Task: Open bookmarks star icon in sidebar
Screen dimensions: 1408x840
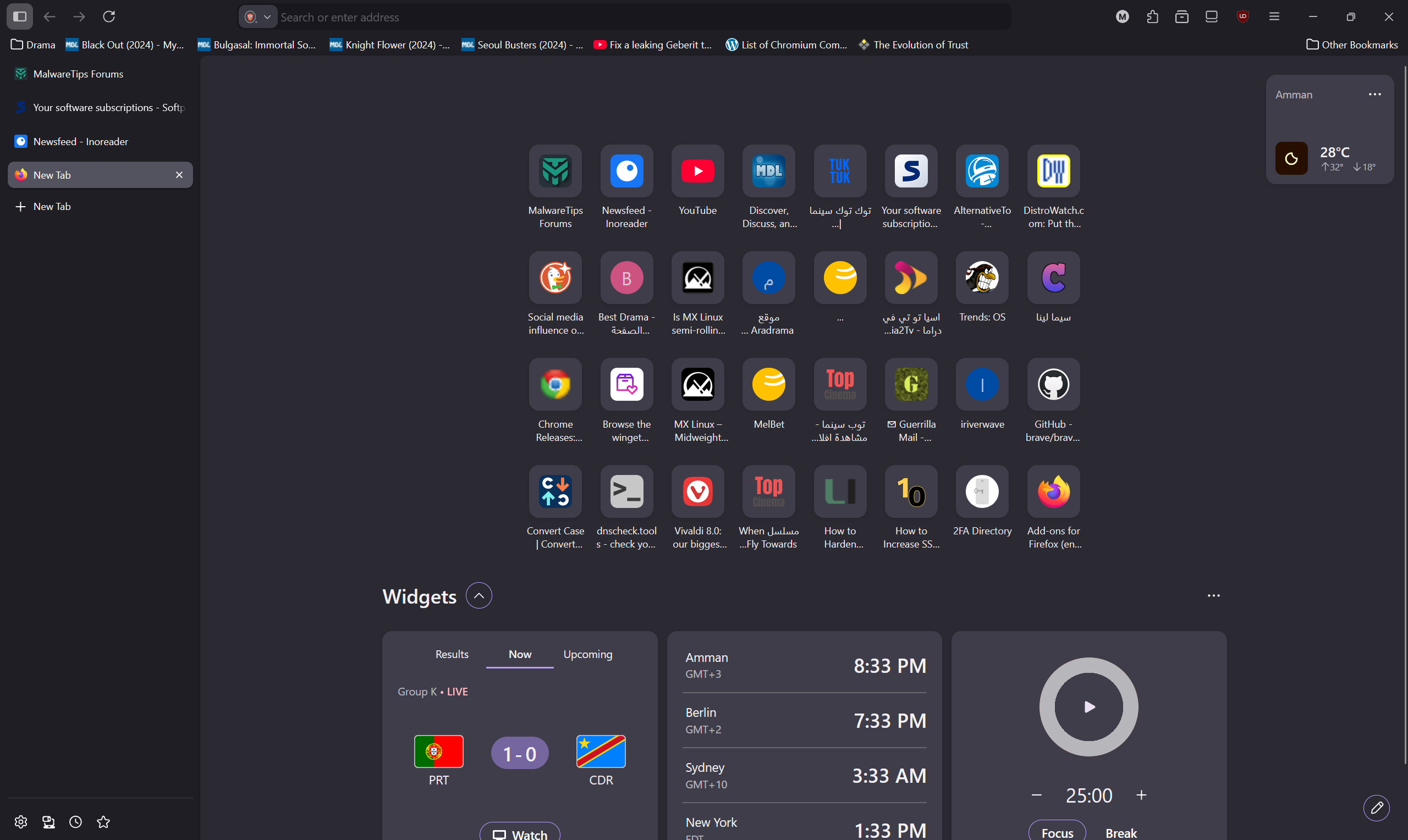Action: tap(103, 822)
